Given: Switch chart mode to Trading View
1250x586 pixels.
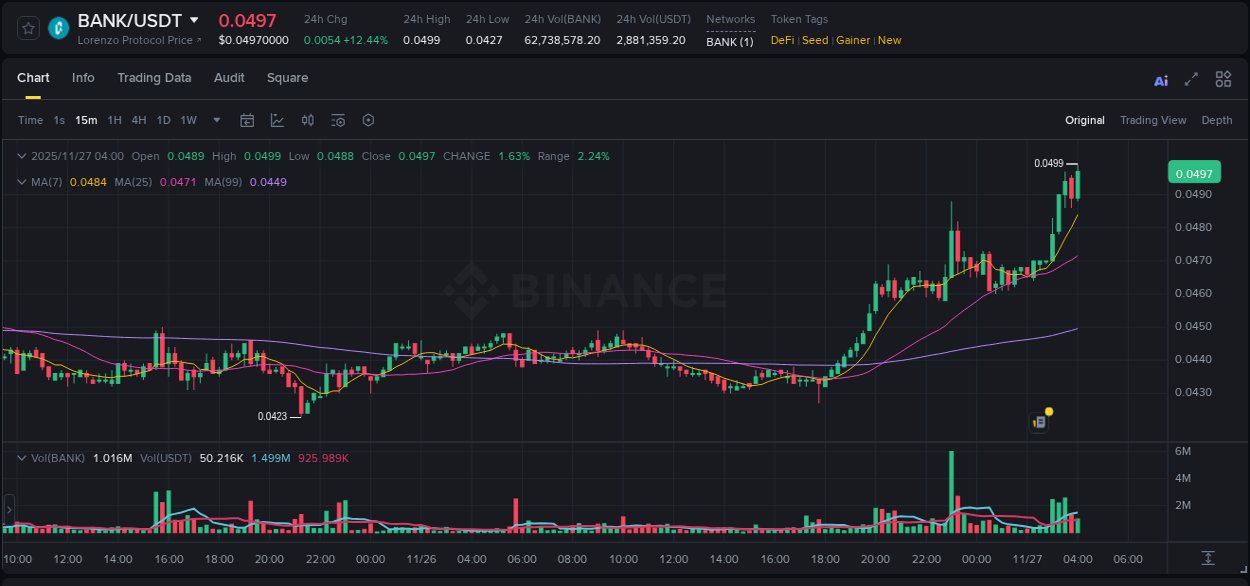Looking at the screenshot, I should pyautogui.click(x=1153, y=120).
